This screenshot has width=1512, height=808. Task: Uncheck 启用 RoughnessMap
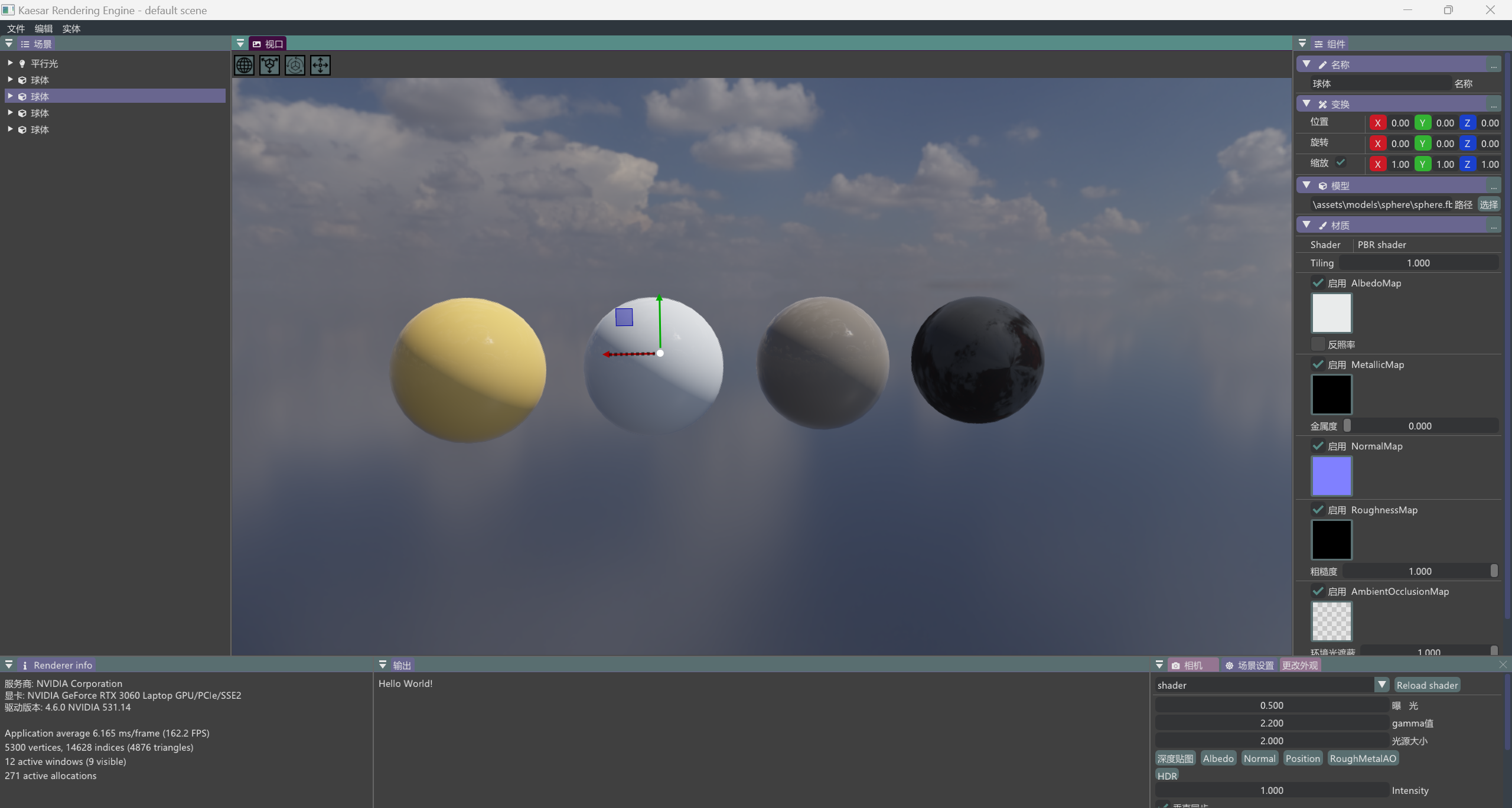1318,509
